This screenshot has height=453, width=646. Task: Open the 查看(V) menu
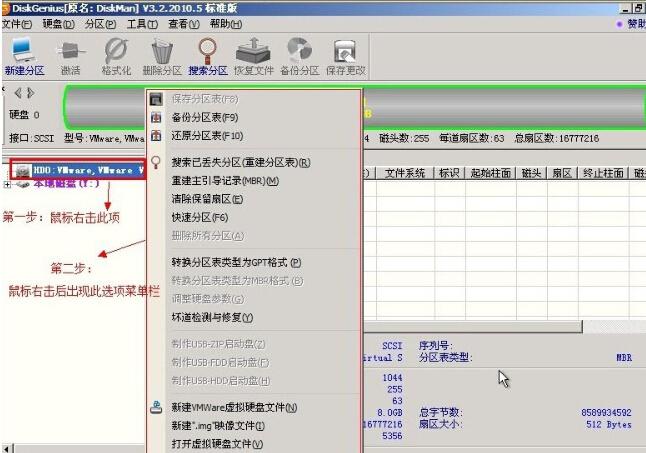click(184, 24)
